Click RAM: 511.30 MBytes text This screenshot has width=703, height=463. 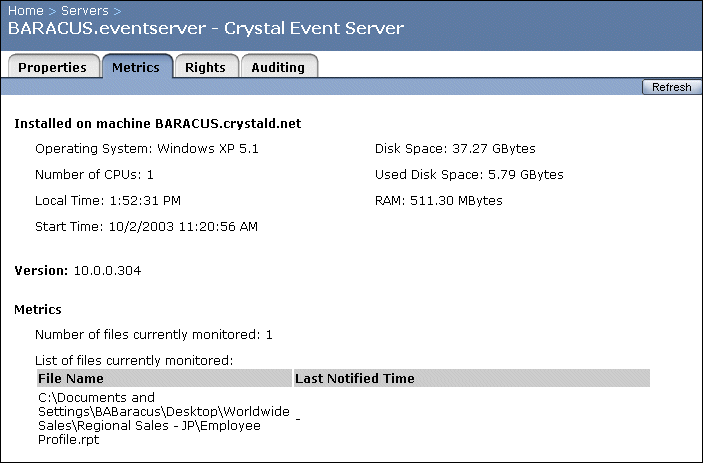click(438, 200)
